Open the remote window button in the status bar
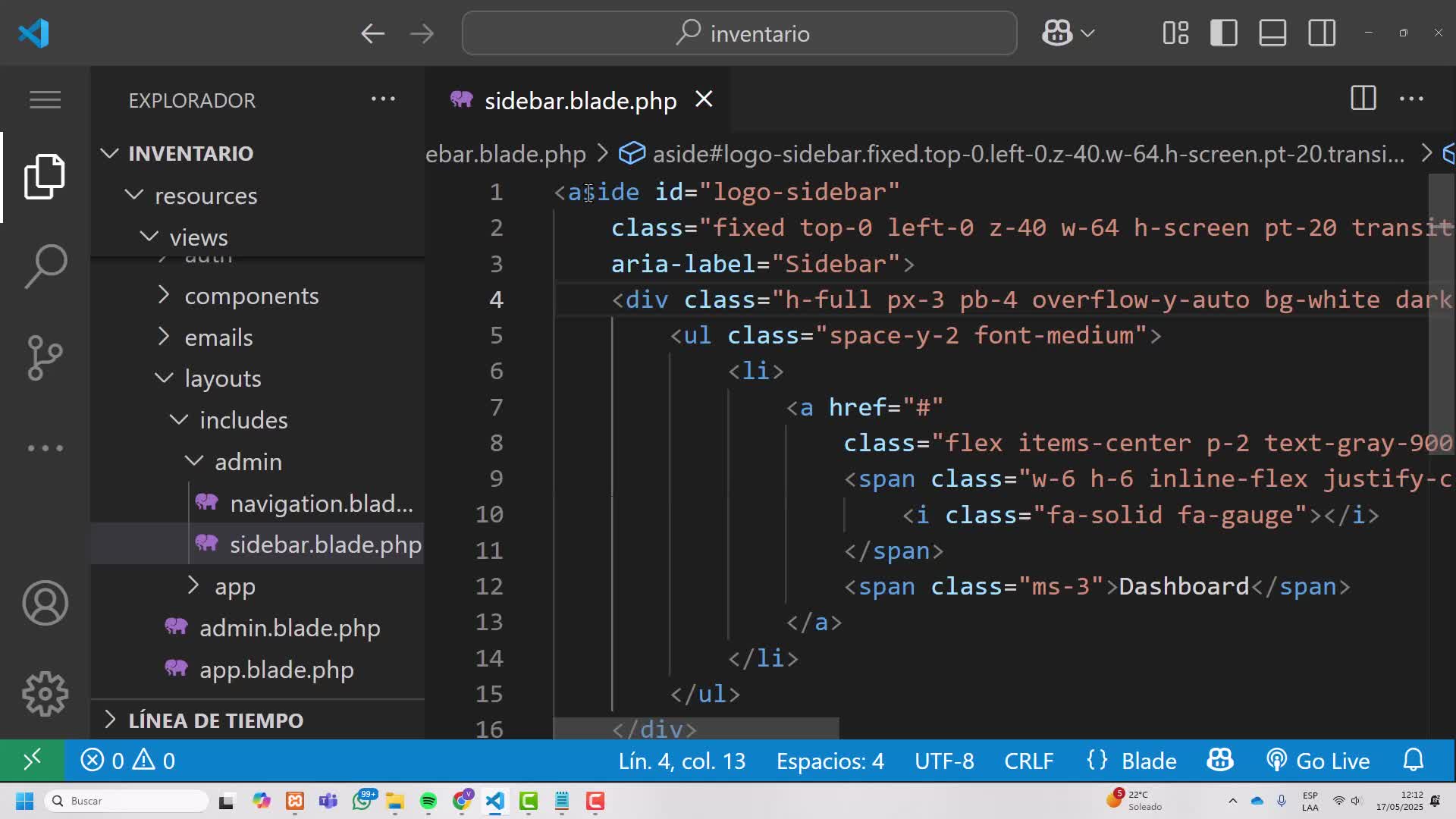 tap(32, 761)
